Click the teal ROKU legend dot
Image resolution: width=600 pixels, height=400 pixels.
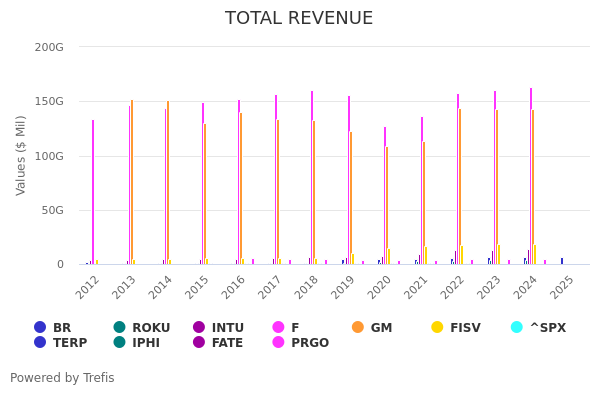tap(119, 327)
